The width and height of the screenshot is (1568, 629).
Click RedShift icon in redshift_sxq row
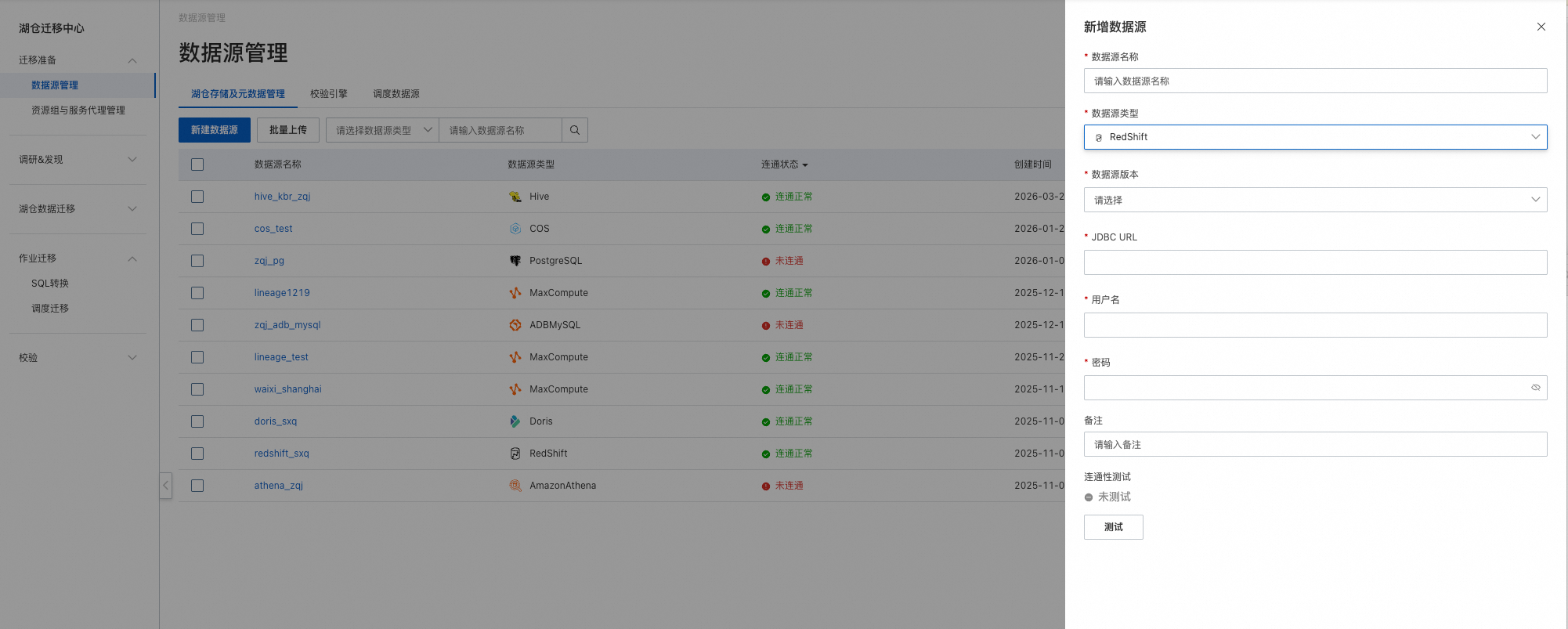(515, 454)
